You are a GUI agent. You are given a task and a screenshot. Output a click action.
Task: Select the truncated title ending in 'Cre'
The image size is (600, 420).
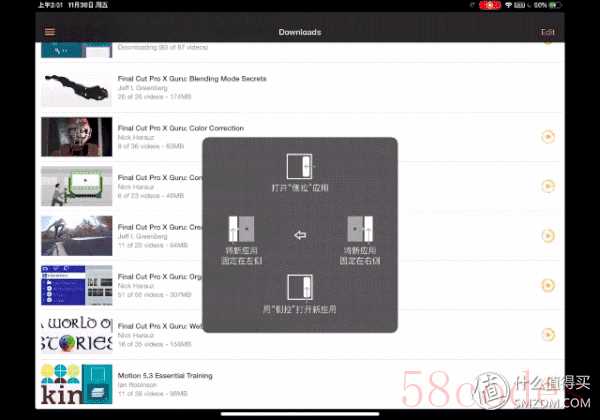coord(160,227)
